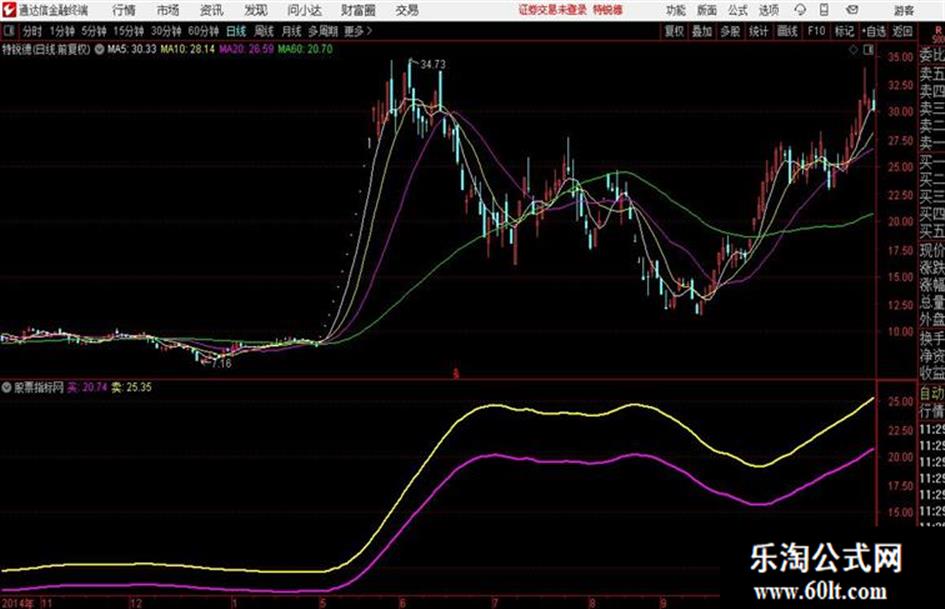Expand the 更多 periods list

click(358, 31)
